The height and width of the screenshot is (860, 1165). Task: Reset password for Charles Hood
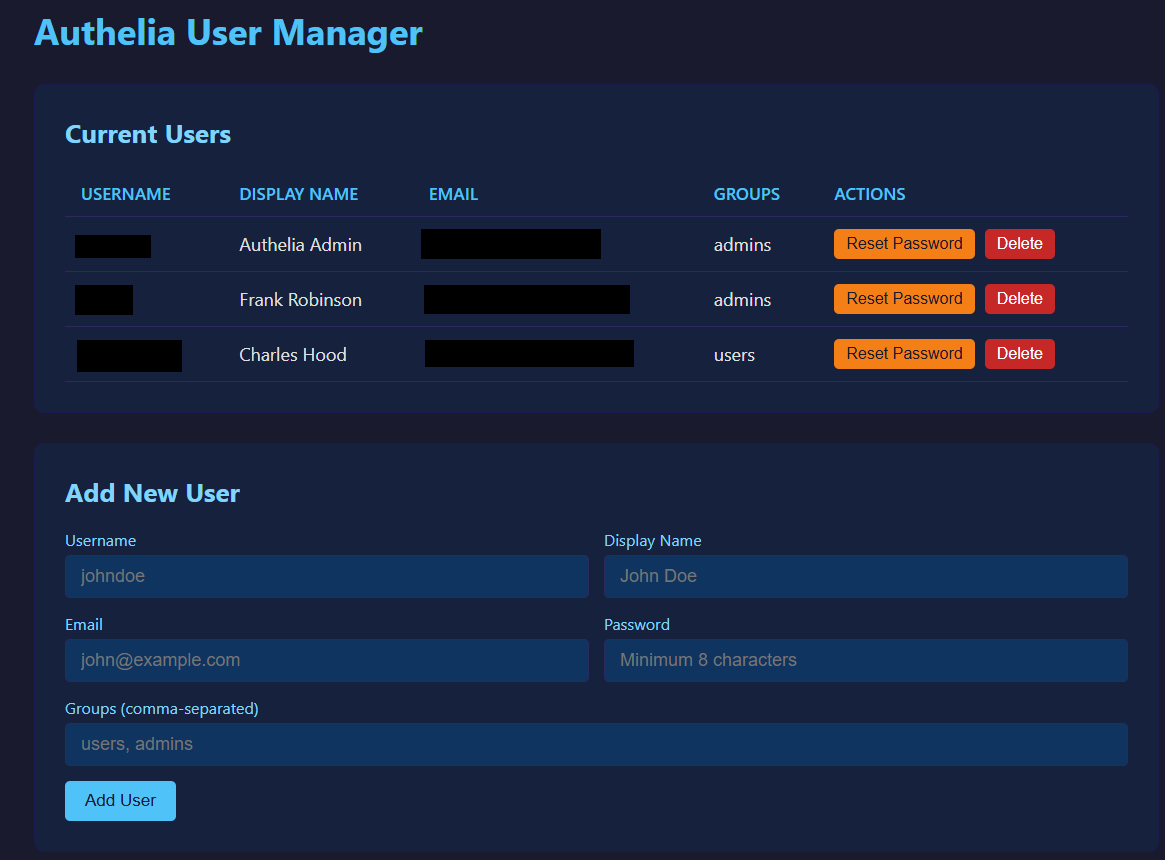pyautogui.click(x=903, y=353)
